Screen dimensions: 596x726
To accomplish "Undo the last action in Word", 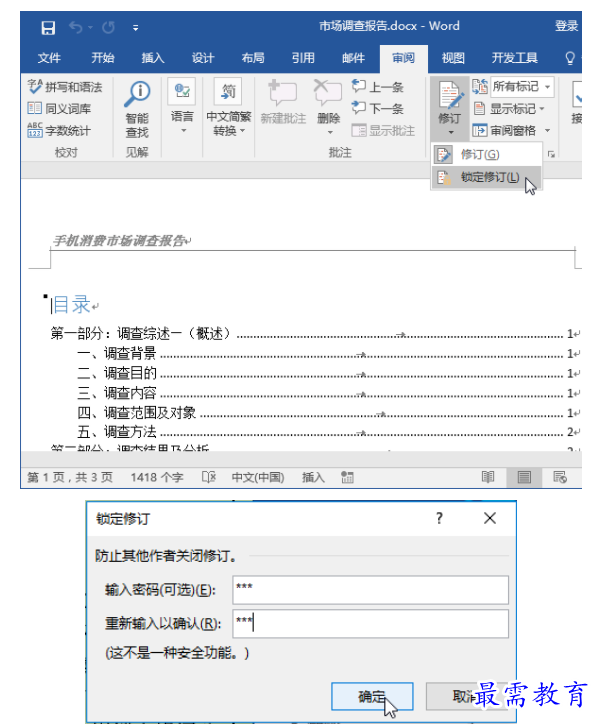I will 75,28.
